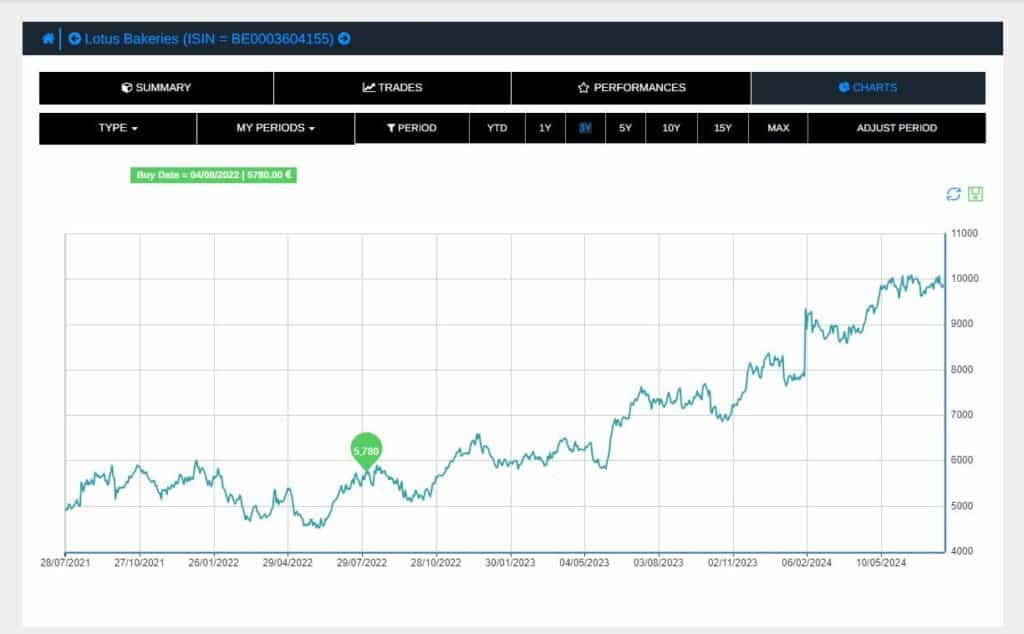Screen dimensions: 1024x634
Task: Click the 5,780 buy marker on the chart
Action: [x=364, y=452]
